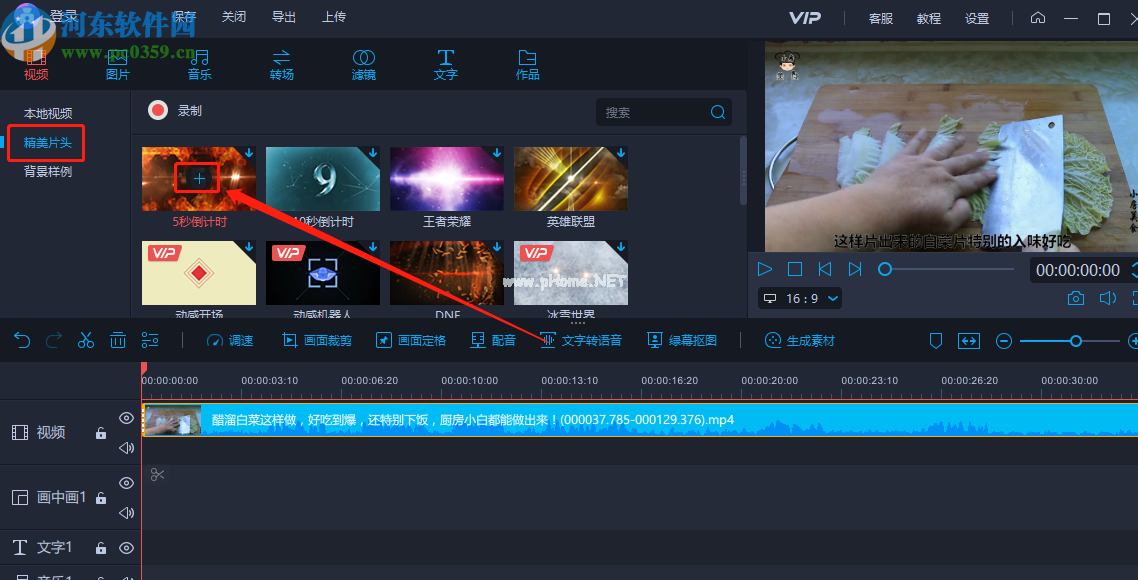Image resolution: width=1138 pixels, height=580 pixels.
Task: Click the 录制 record button
Action: [175, 111]
